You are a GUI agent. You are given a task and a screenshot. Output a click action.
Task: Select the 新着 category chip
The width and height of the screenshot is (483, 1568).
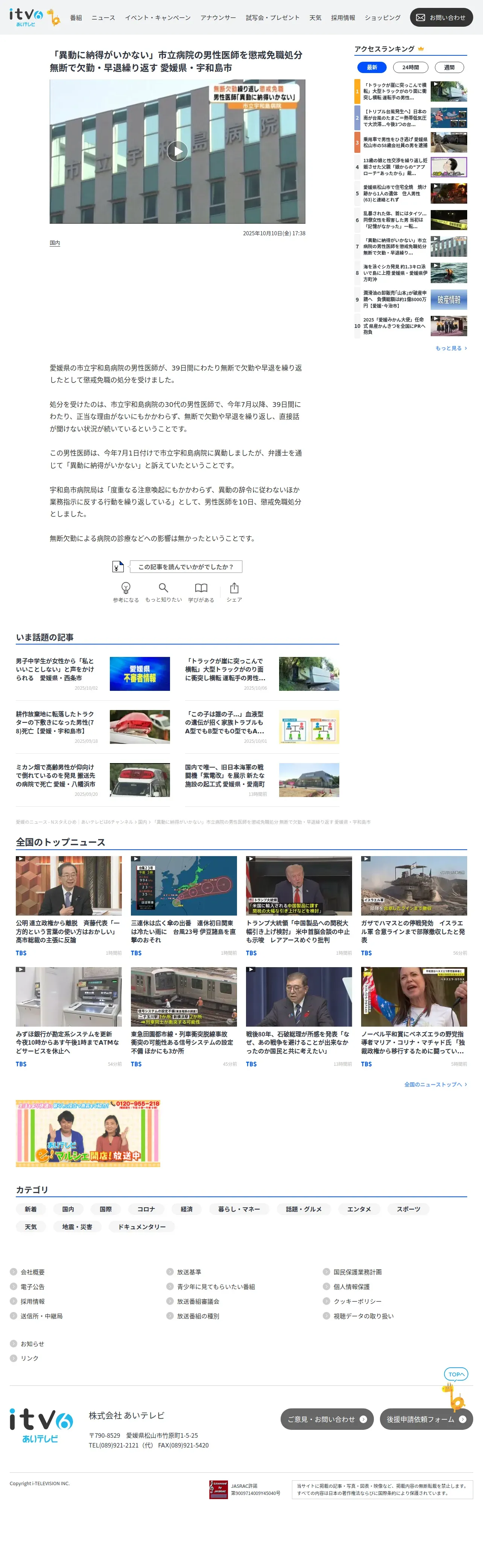(x=30, y=1209)
